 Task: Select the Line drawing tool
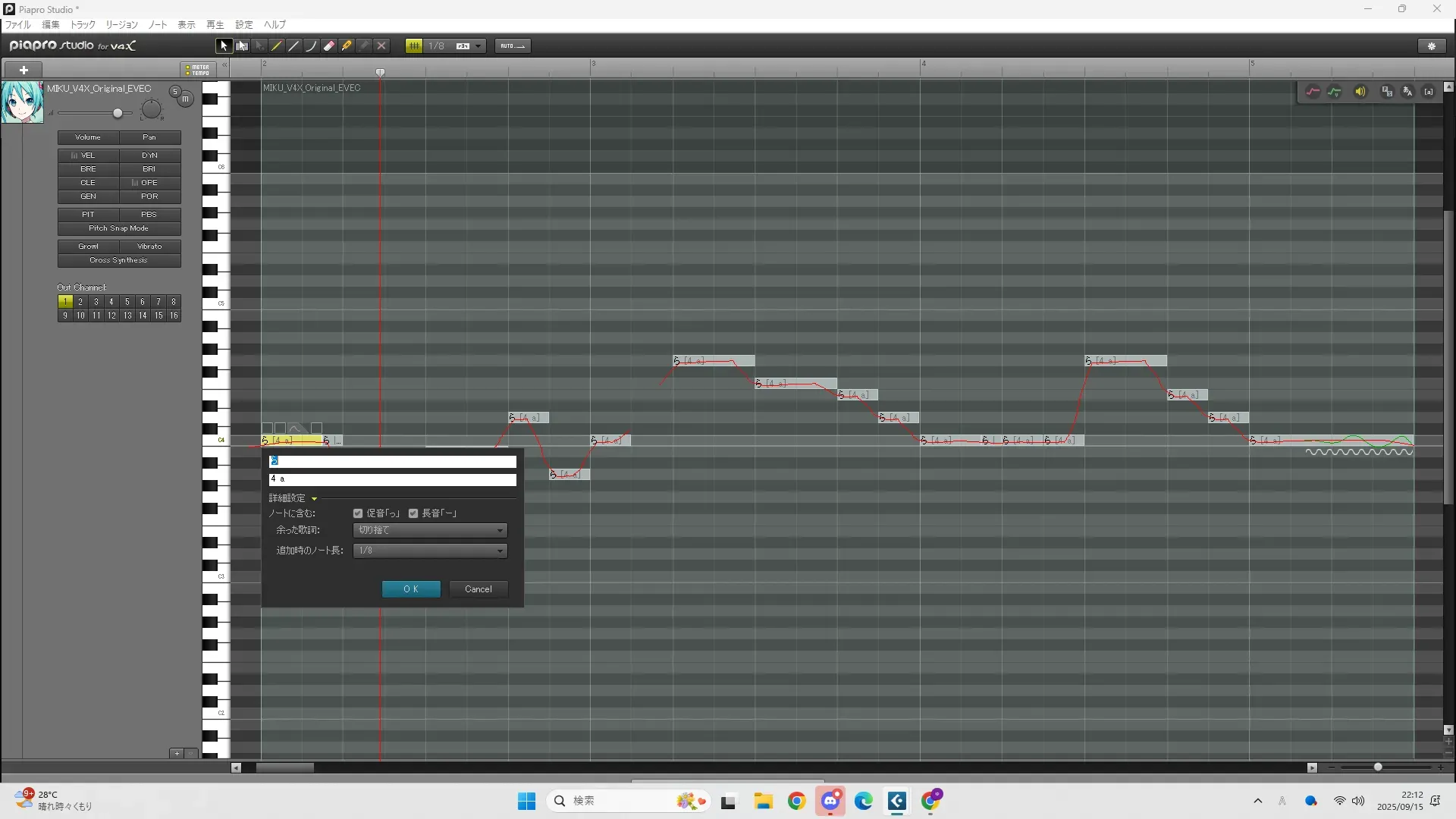tap(294, 46)
